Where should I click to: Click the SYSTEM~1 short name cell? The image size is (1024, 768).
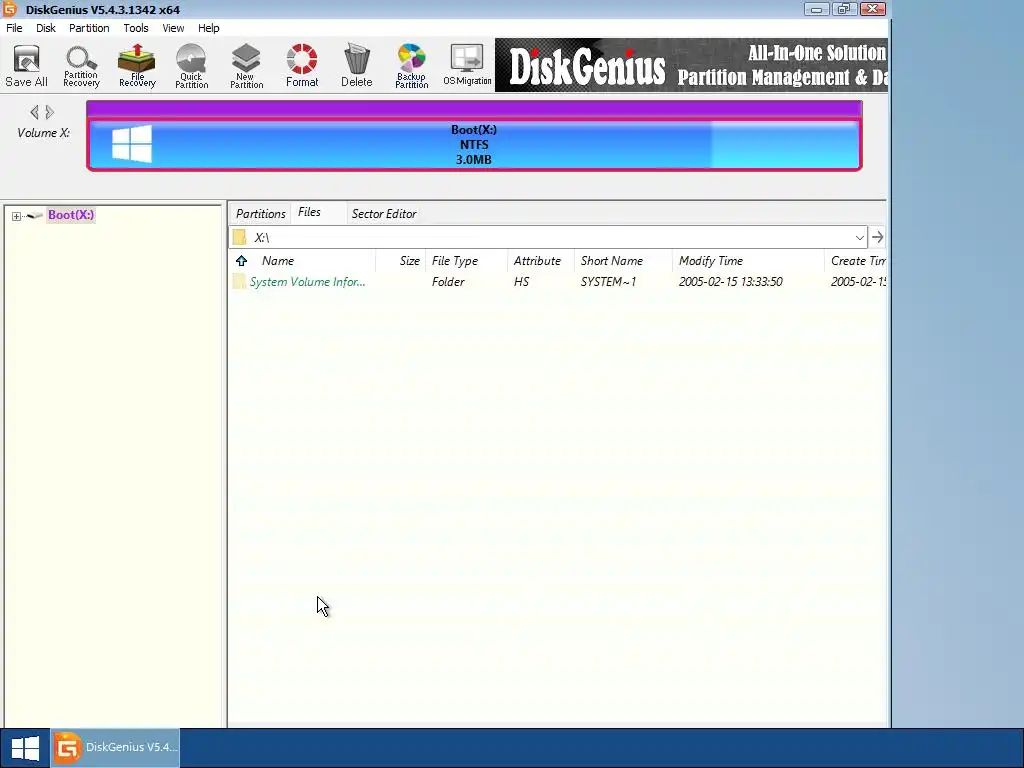(608, 281)
